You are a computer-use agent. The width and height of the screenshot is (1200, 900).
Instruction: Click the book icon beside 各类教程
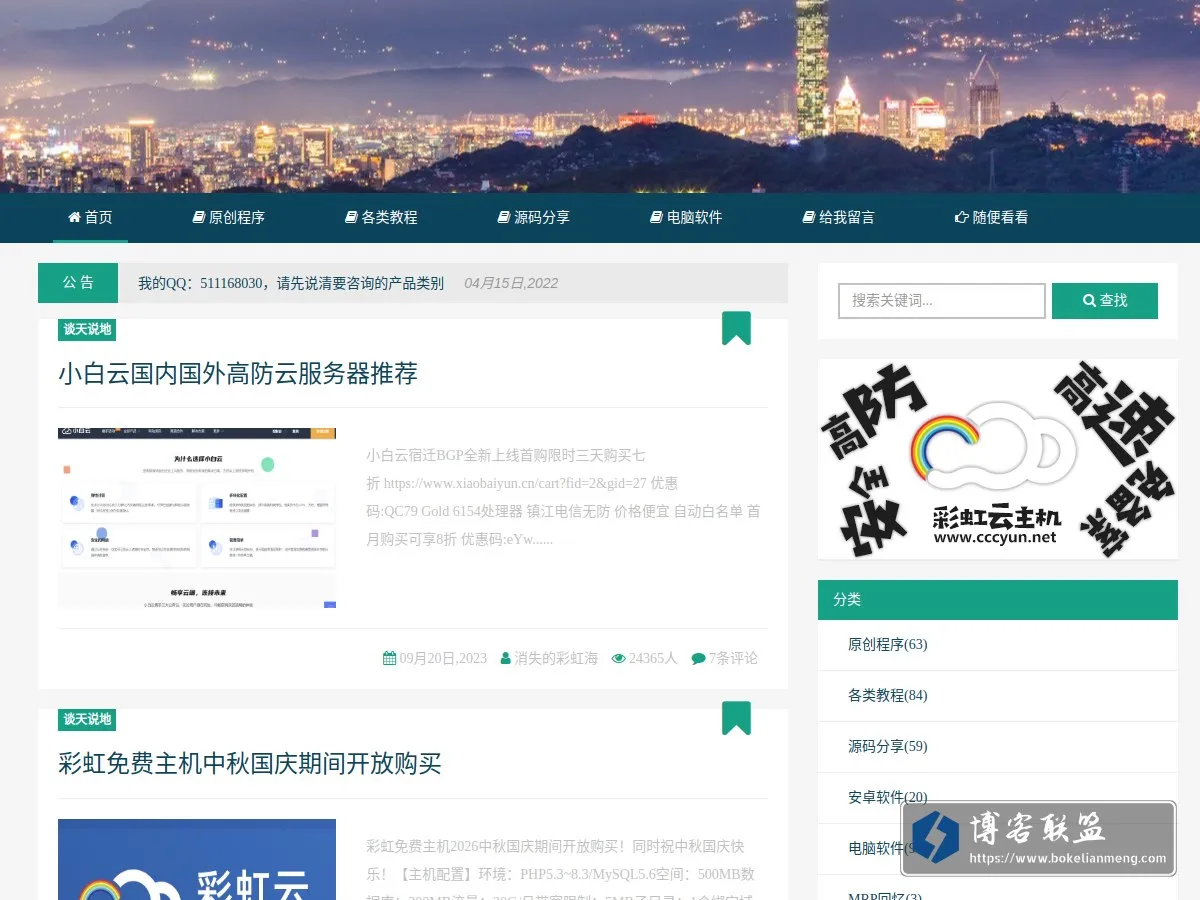click(351, 217)
